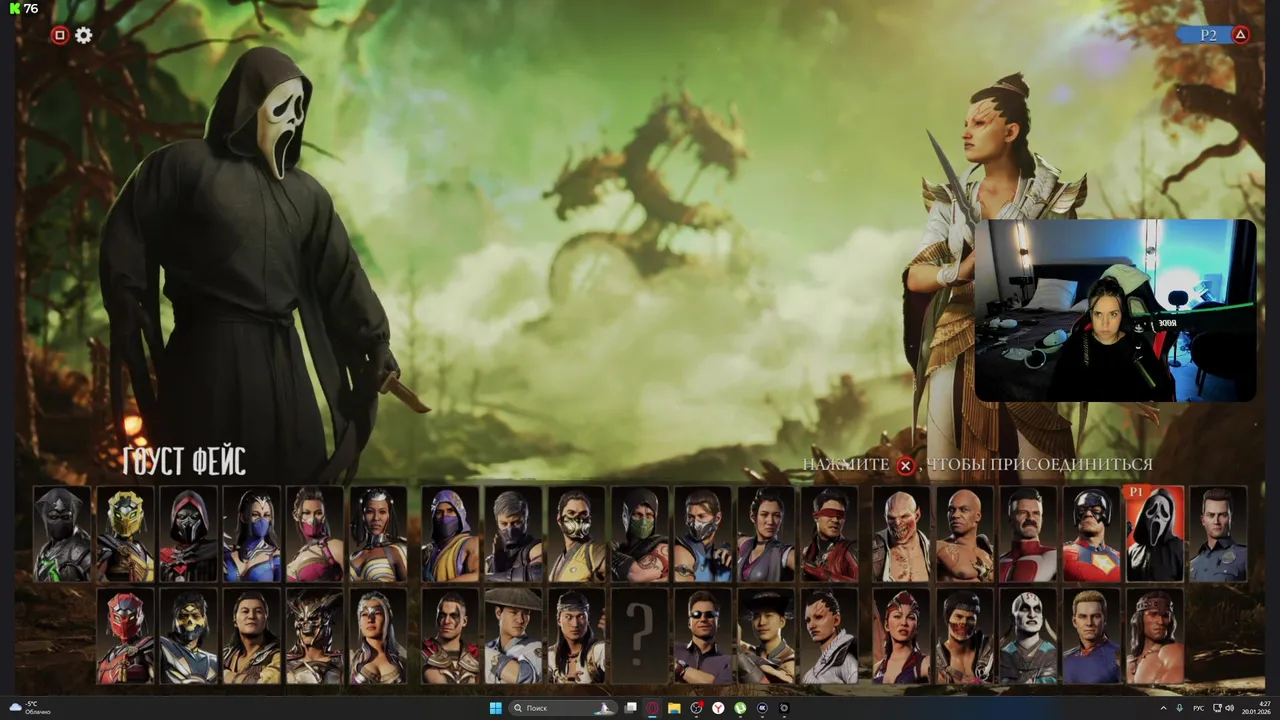
Task: Click the FPS counter showing 76
Action: (x=24, y=8)
